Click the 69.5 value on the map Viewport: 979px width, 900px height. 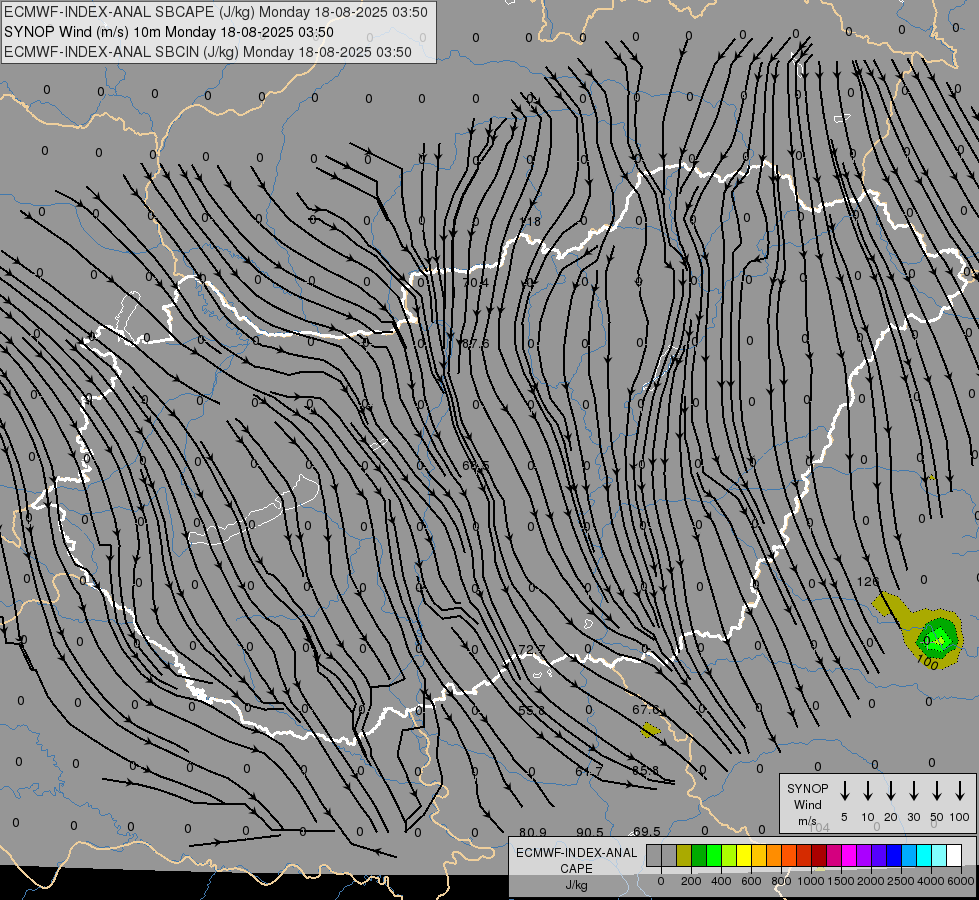tap(647, 831)
